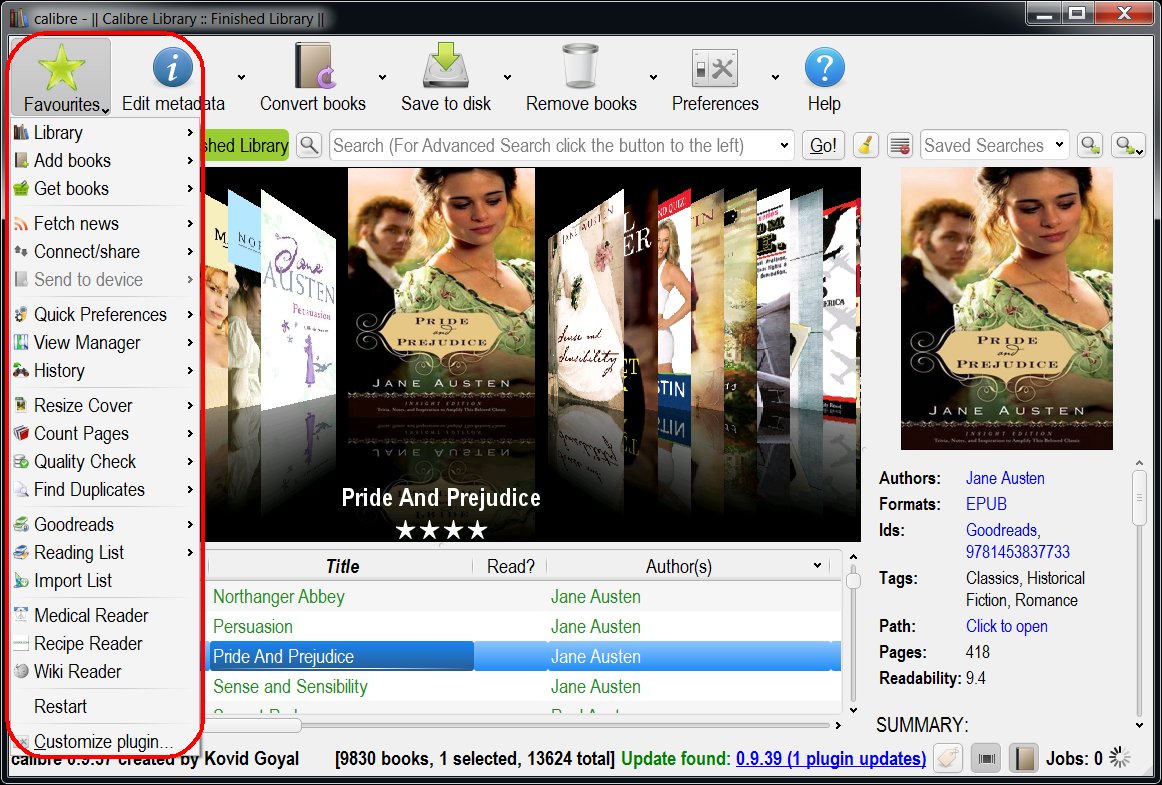This screenshot has width=1162, height=785.
Task: Toggle the Book details icon in status bar
Action: 1023,758
